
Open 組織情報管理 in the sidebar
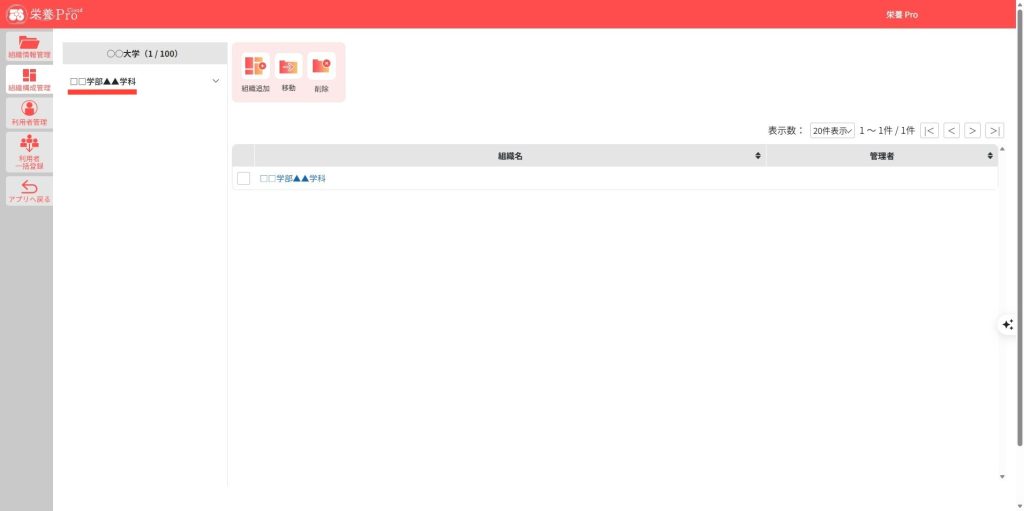point(29,46)
